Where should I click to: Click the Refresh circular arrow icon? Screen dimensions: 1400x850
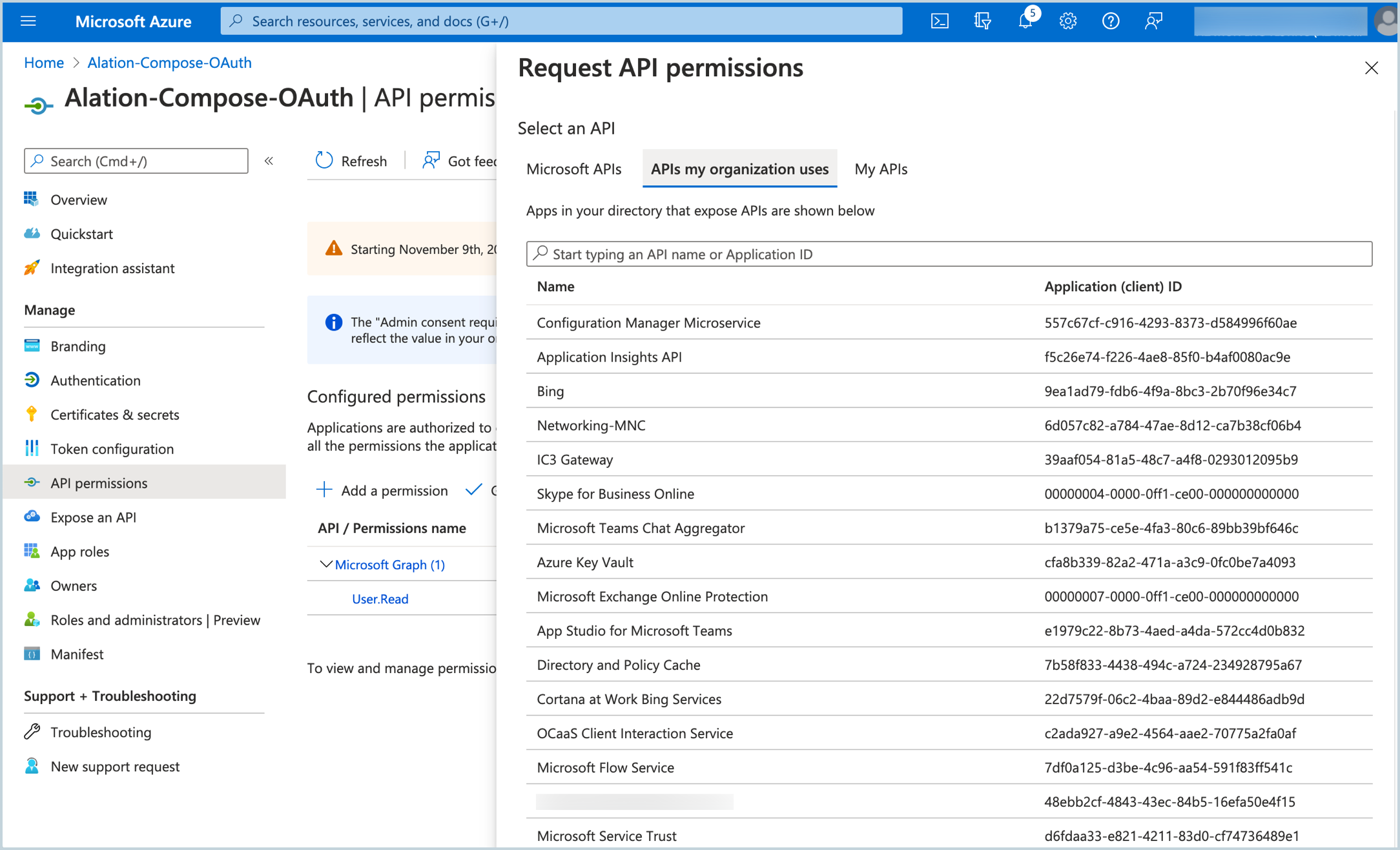click(x=324, y=160)
